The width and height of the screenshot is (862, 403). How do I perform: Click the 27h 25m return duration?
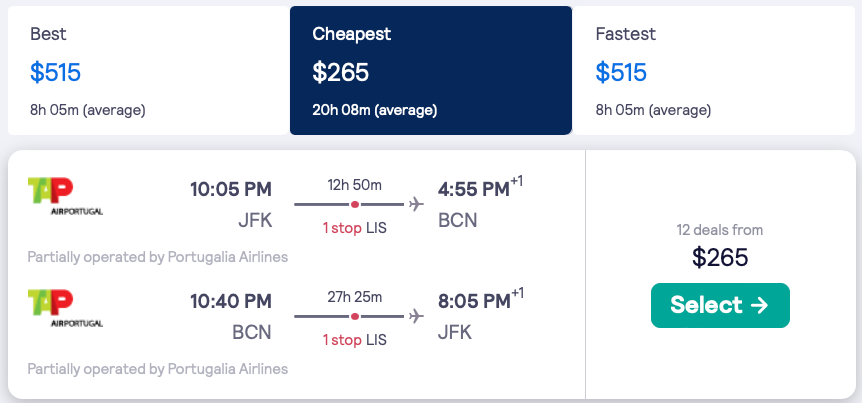coord(355,297)
